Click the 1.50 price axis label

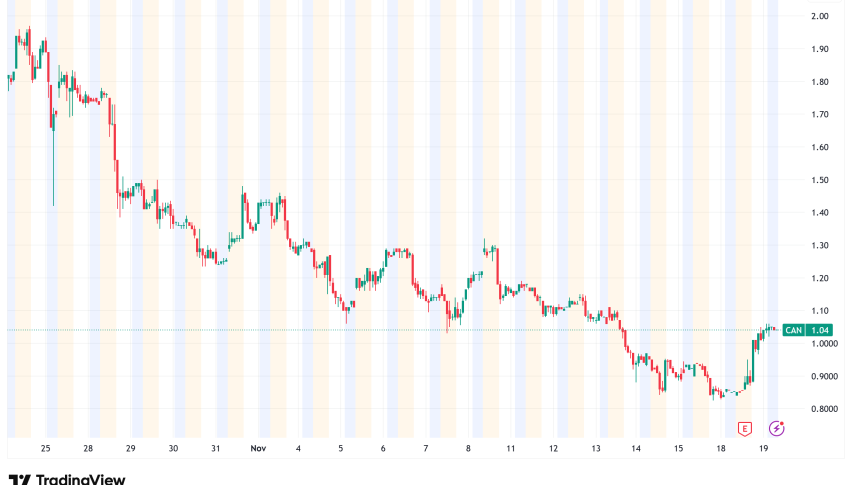click(x=820, y=180)
